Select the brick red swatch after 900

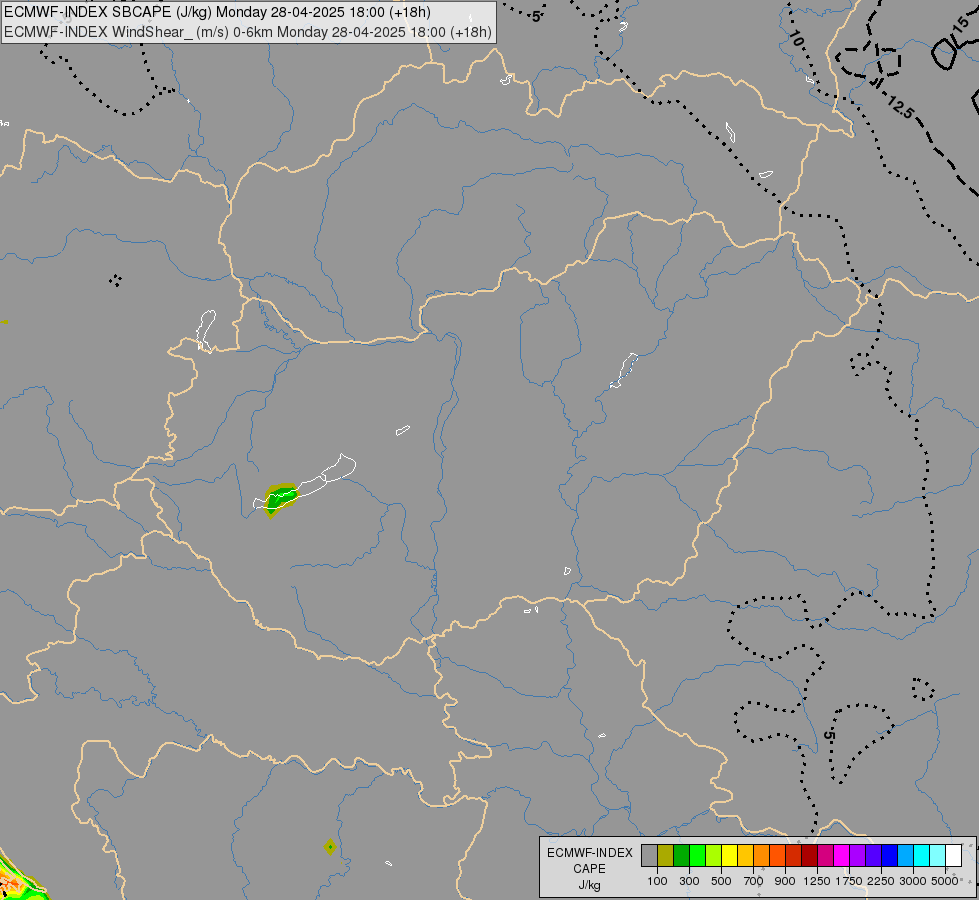point(794,855)
